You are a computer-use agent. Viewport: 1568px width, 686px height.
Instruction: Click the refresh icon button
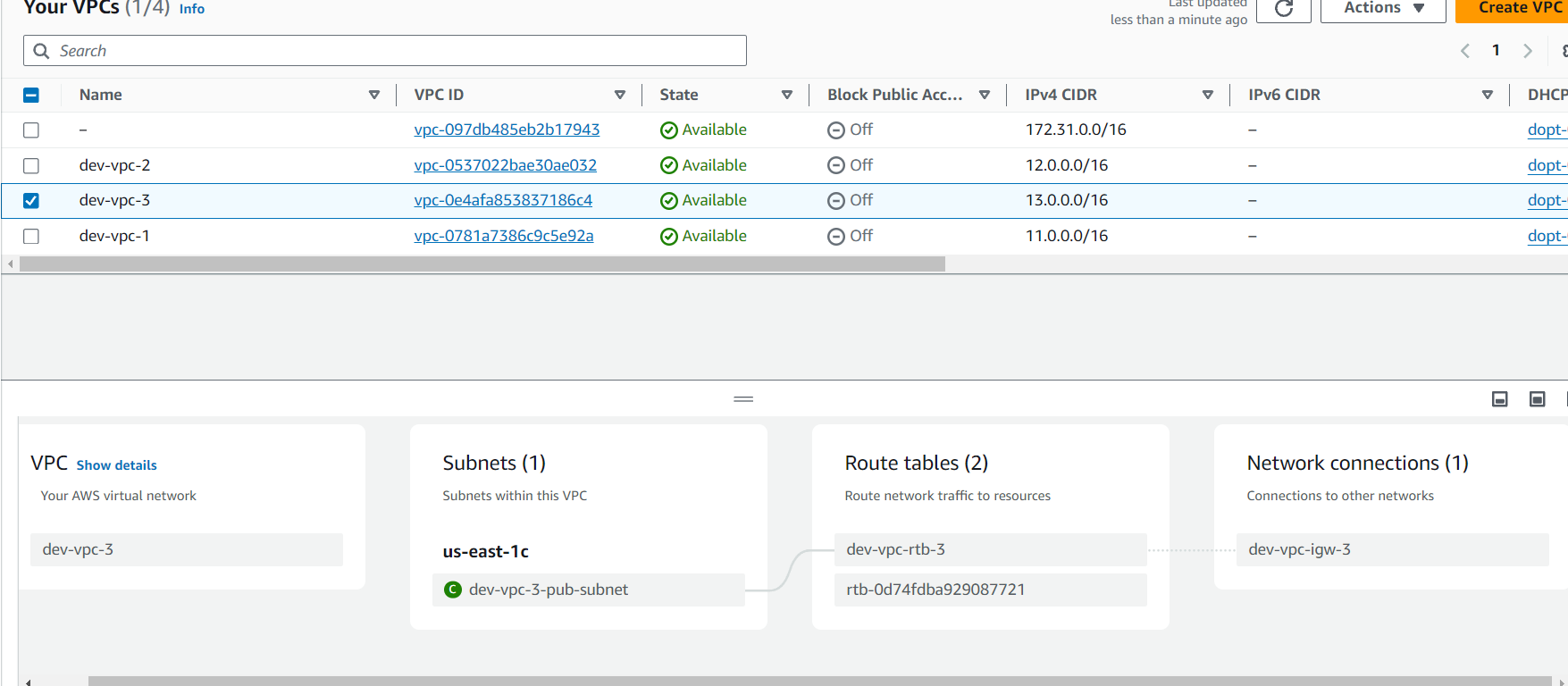pyautogui.click(x=1283, y=9)
